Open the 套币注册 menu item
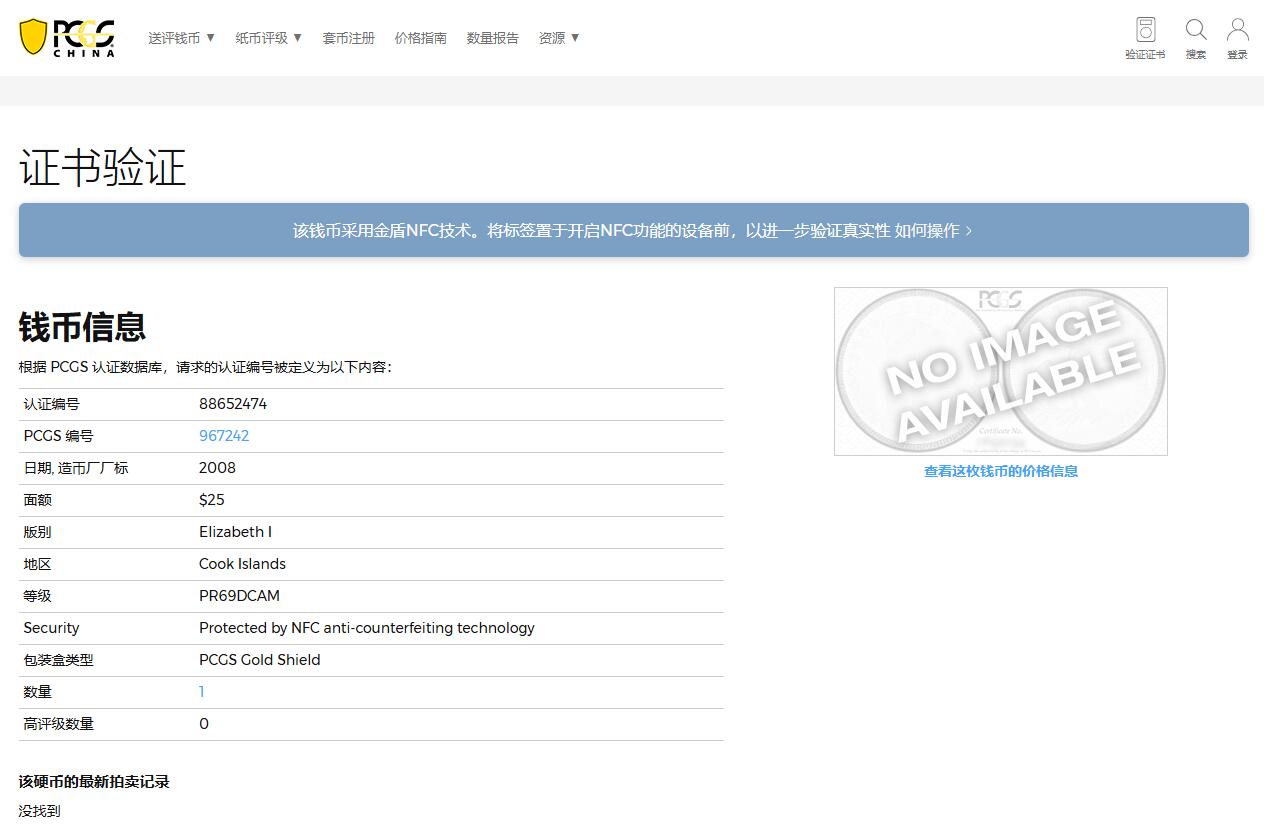Screen dimensions: 1264x831 point(348,38)
